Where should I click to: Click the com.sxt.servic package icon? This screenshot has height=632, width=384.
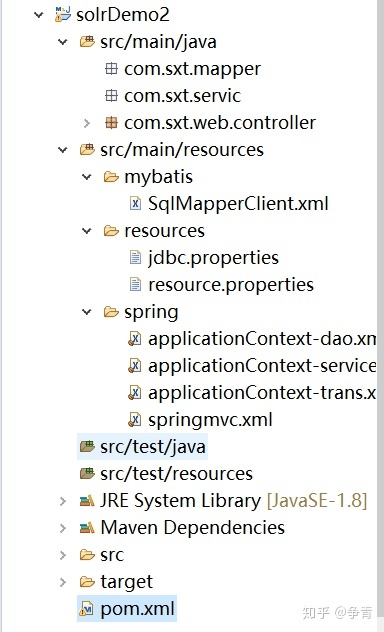tap(111, 96)
